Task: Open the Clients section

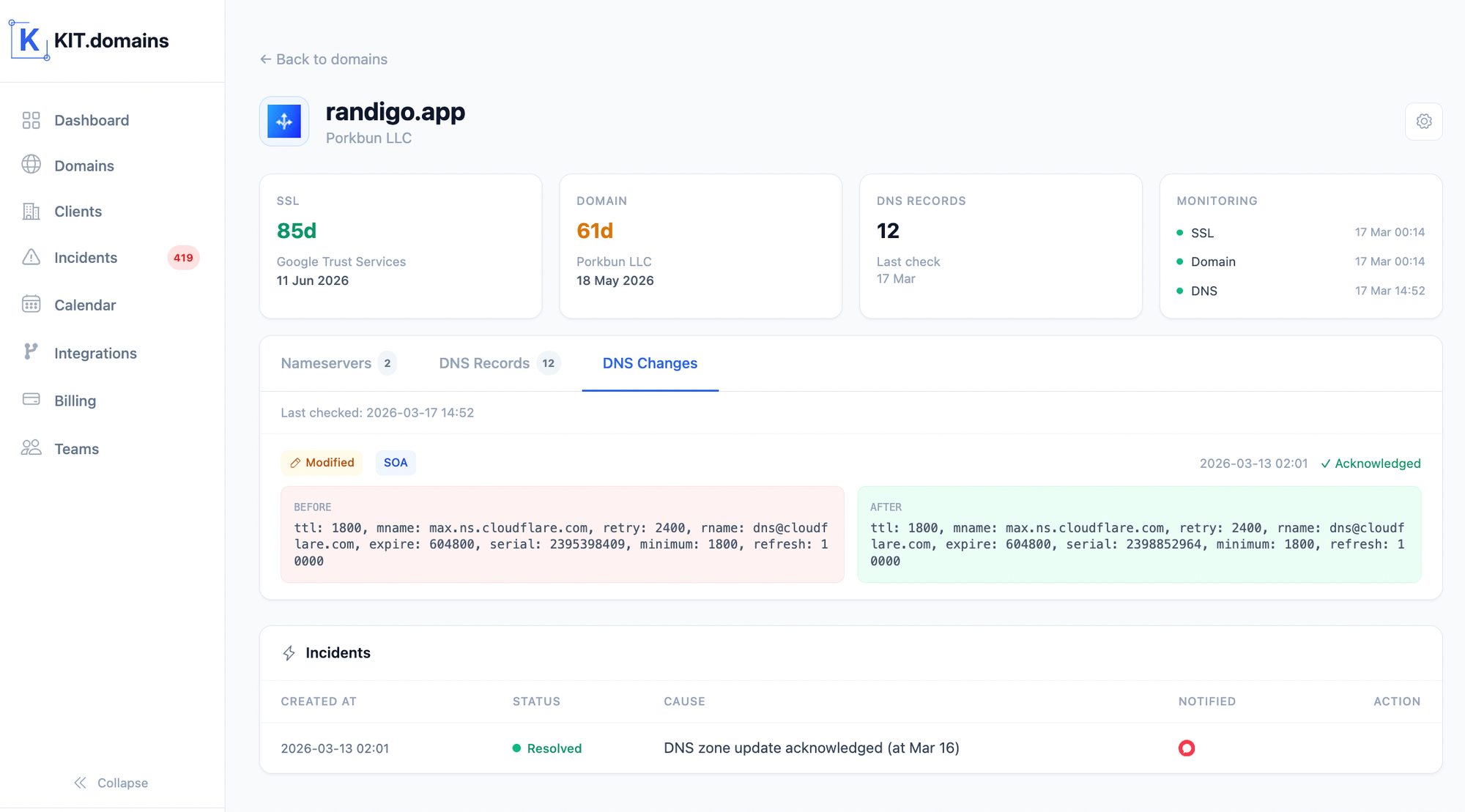Action: coord(78,212)
